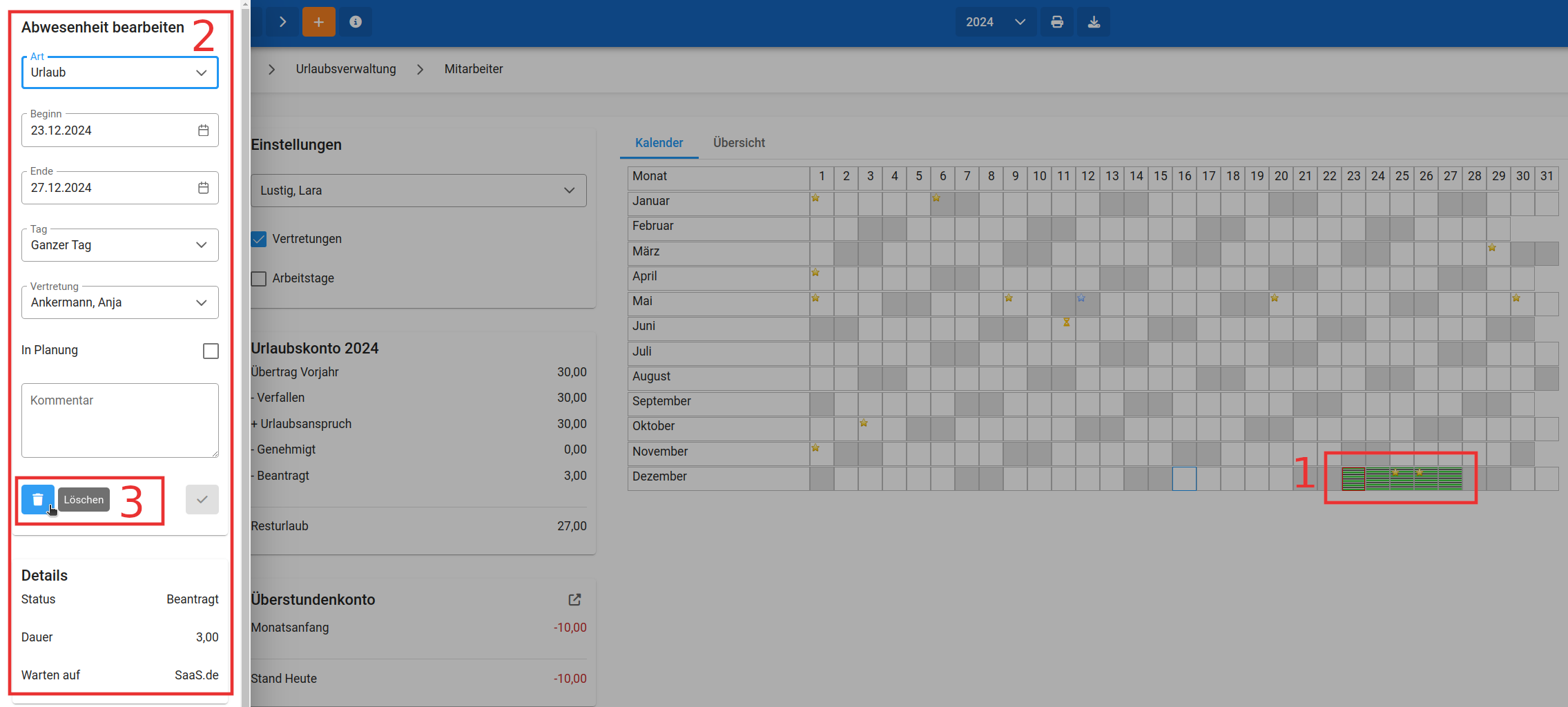Click the Dezember row label

coord(659,476)
